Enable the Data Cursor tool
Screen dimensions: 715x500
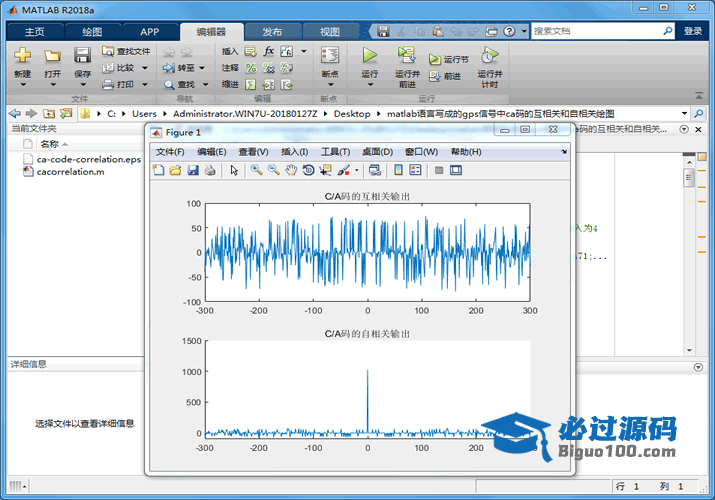click(325, 170)
